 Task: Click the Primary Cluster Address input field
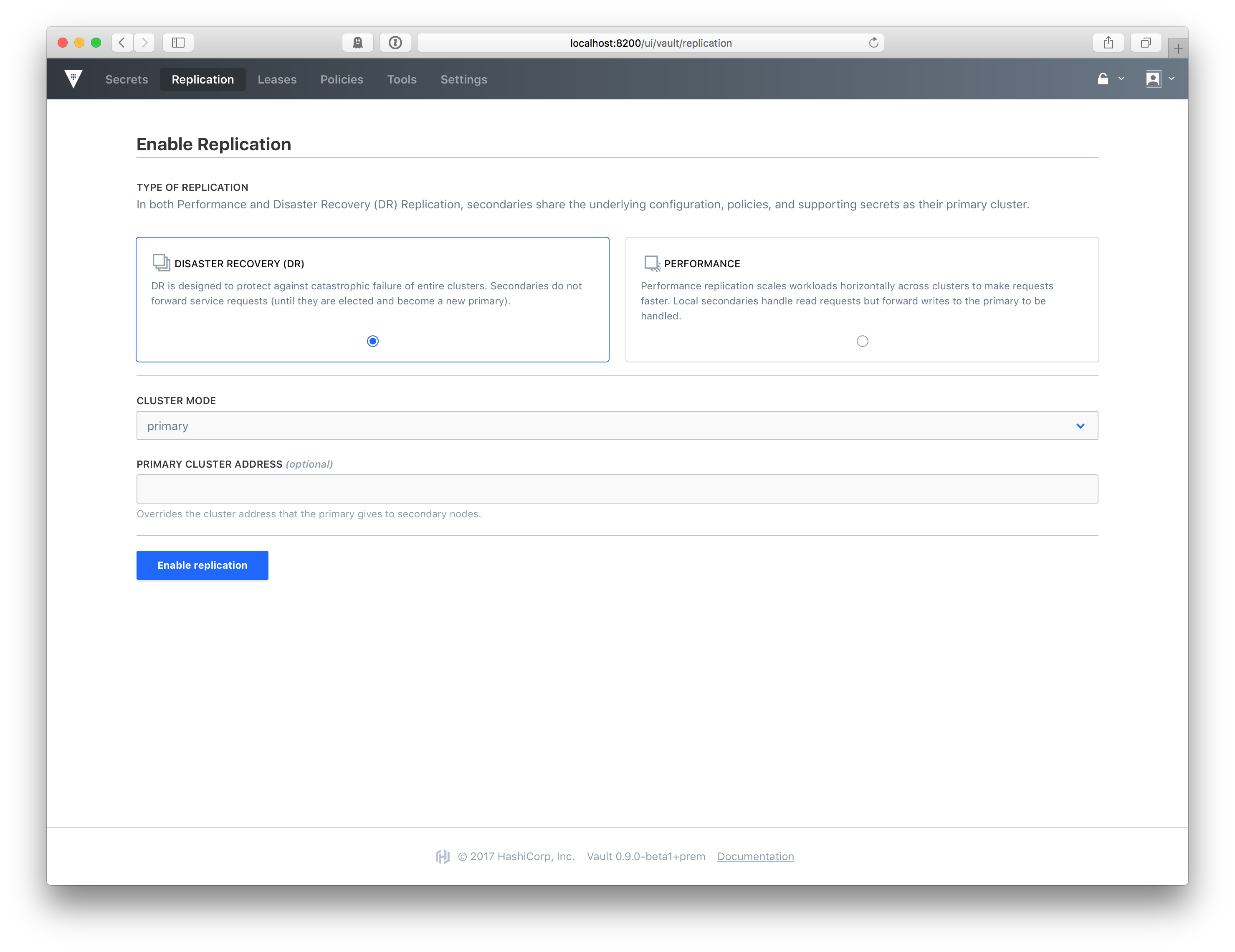[x=617, y=489]
